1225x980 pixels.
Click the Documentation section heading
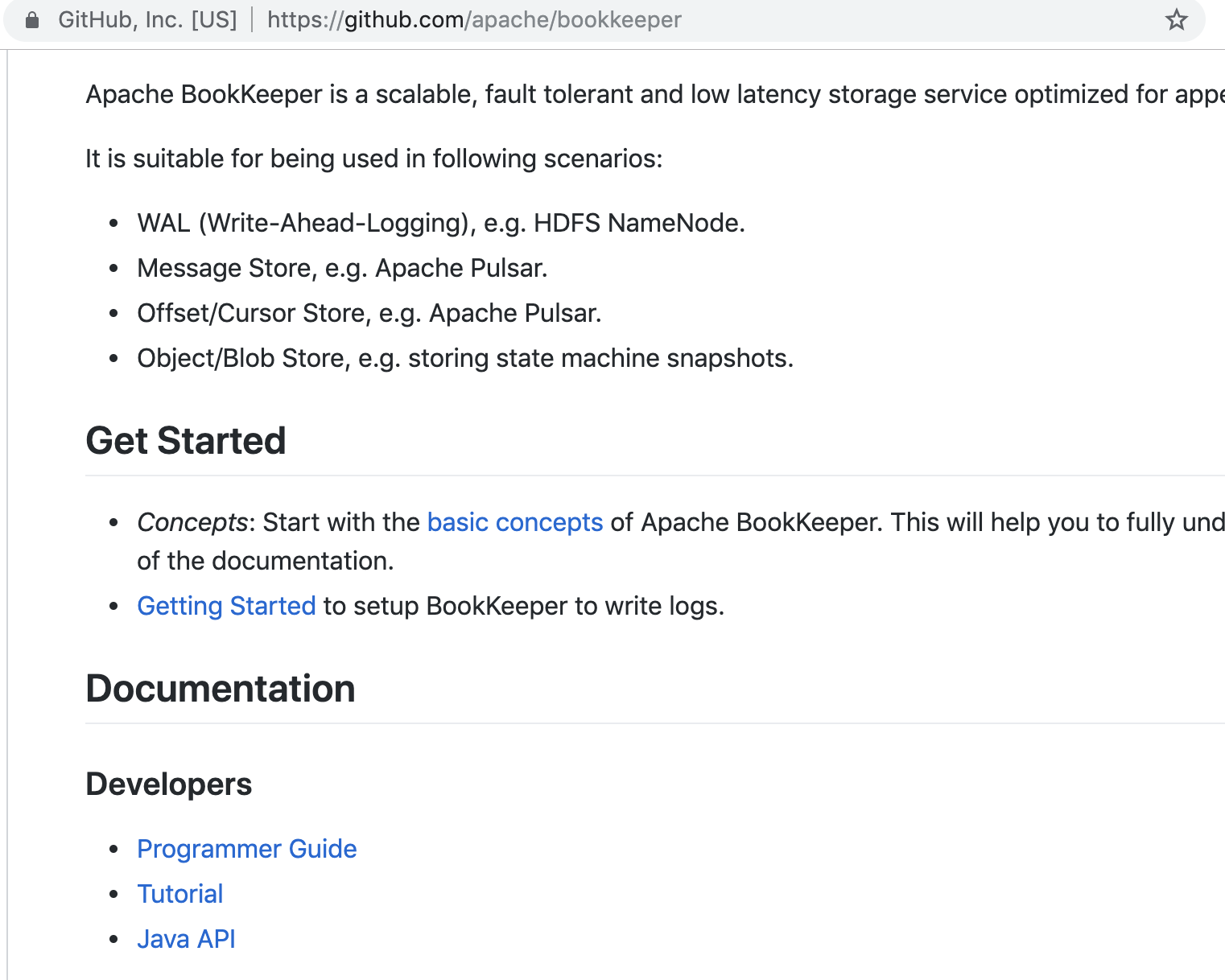(x=220, y=688)
